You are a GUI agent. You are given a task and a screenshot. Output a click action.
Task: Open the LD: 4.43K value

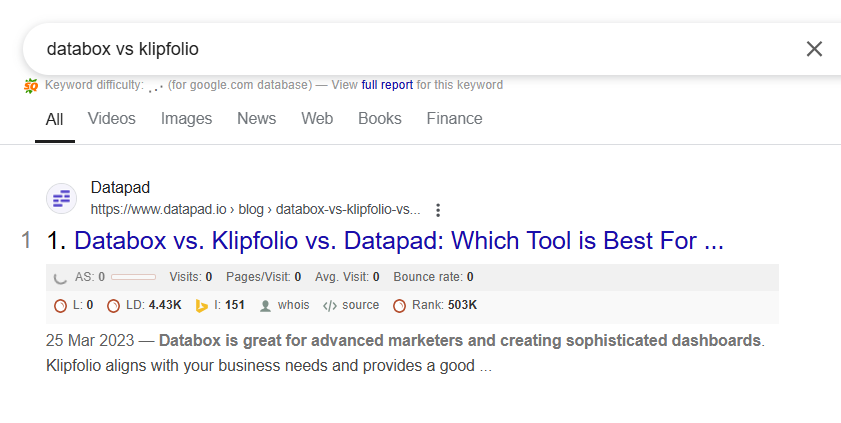[154, 305]
